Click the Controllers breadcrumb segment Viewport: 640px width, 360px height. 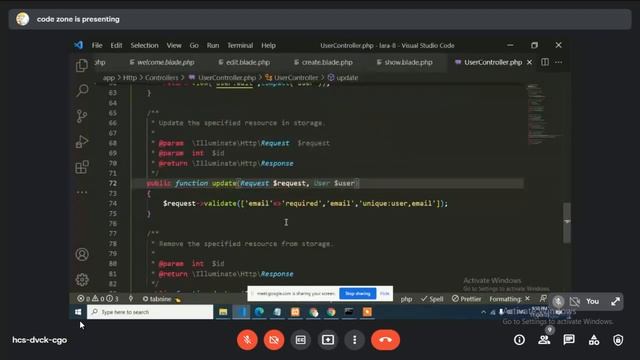162,78
